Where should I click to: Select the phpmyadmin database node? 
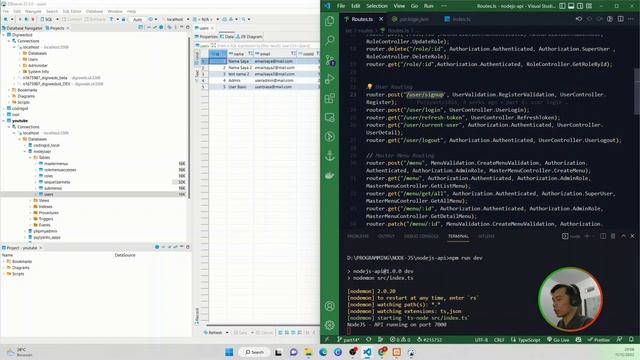tap(45, 231)
